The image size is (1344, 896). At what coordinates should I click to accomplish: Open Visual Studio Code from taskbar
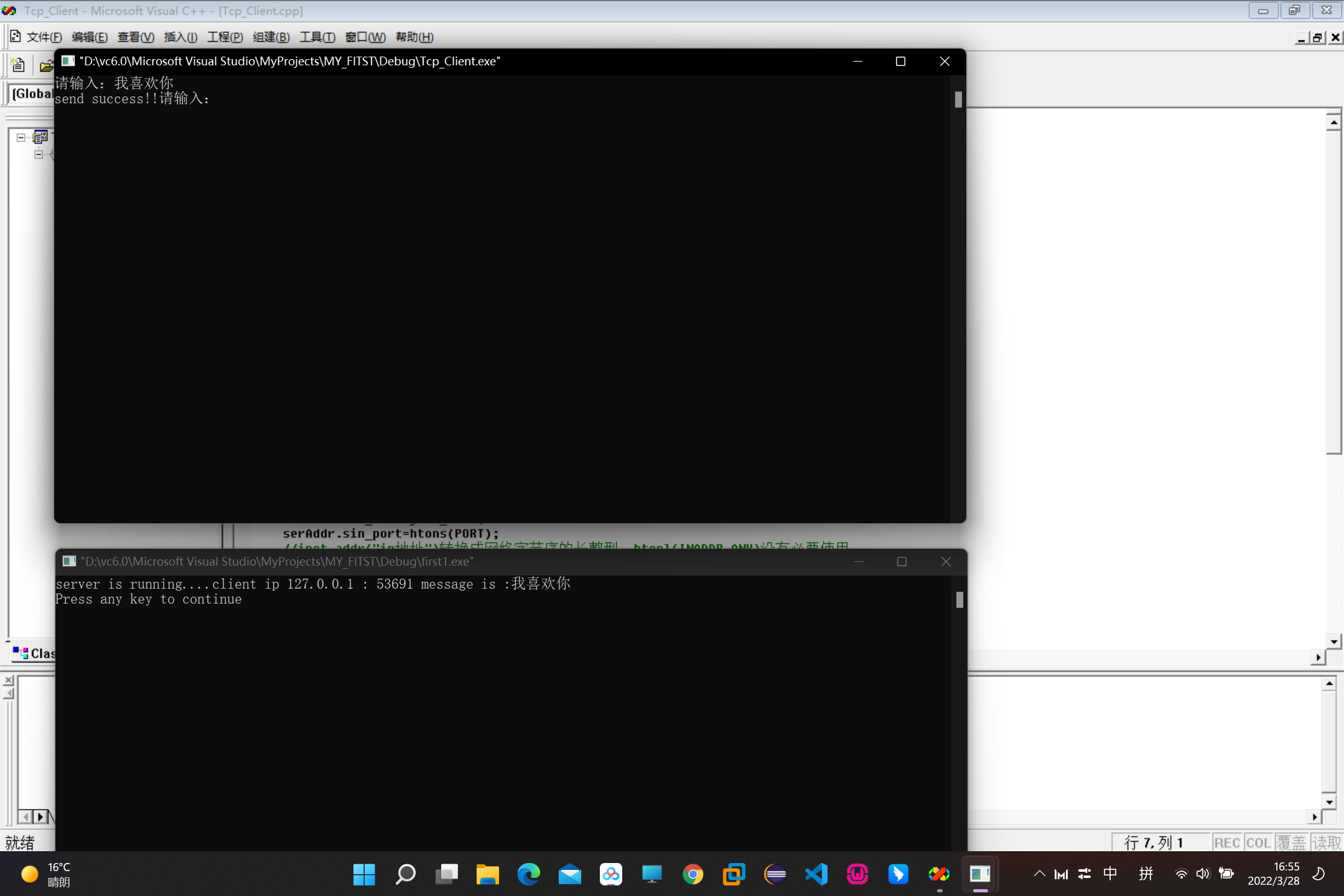point(816,874)
